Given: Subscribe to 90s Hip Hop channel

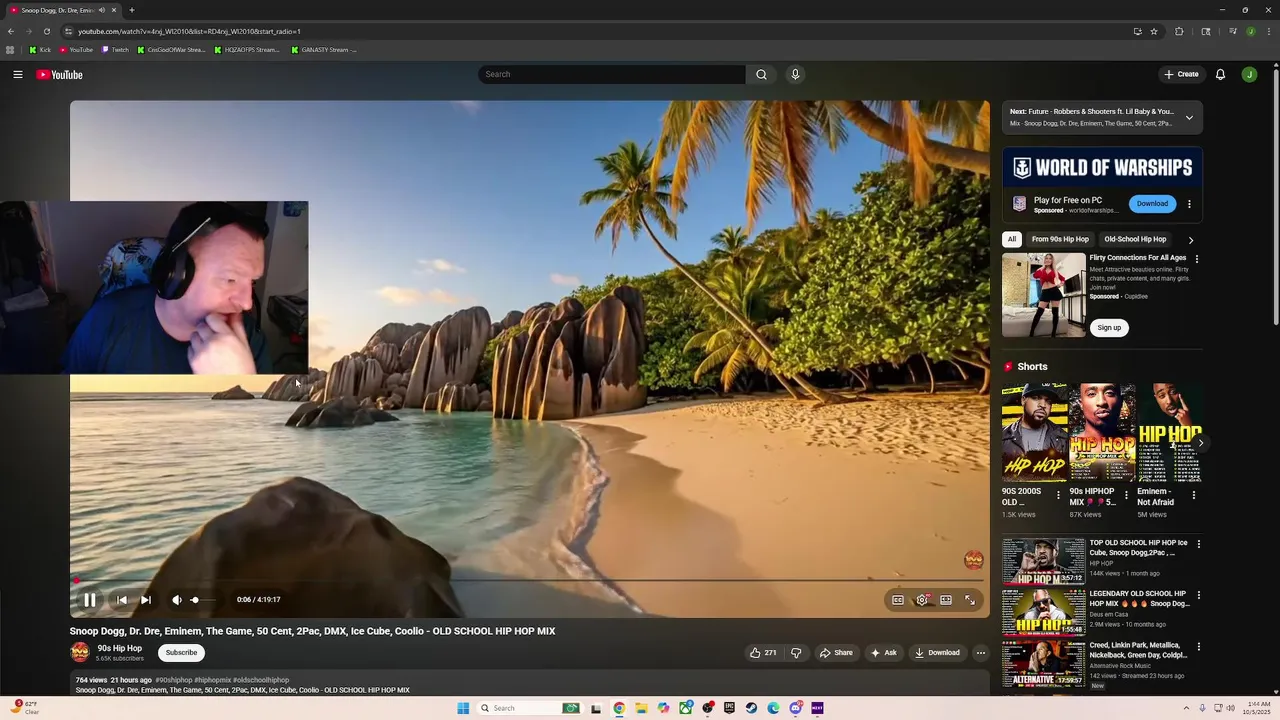Looking at the screenshot, I should coord(181,653).
